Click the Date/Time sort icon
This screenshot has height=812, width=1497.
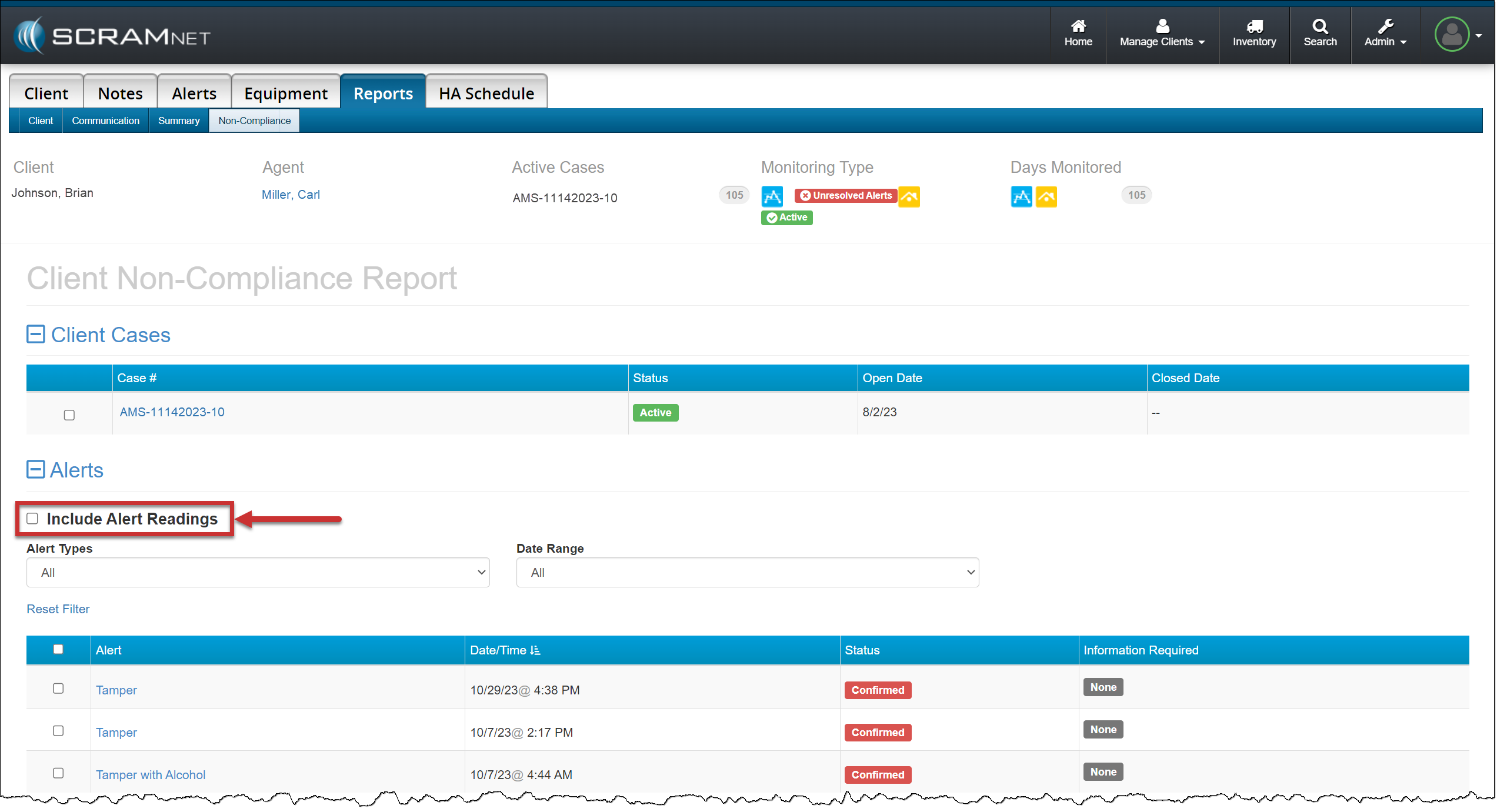point(535,650)
